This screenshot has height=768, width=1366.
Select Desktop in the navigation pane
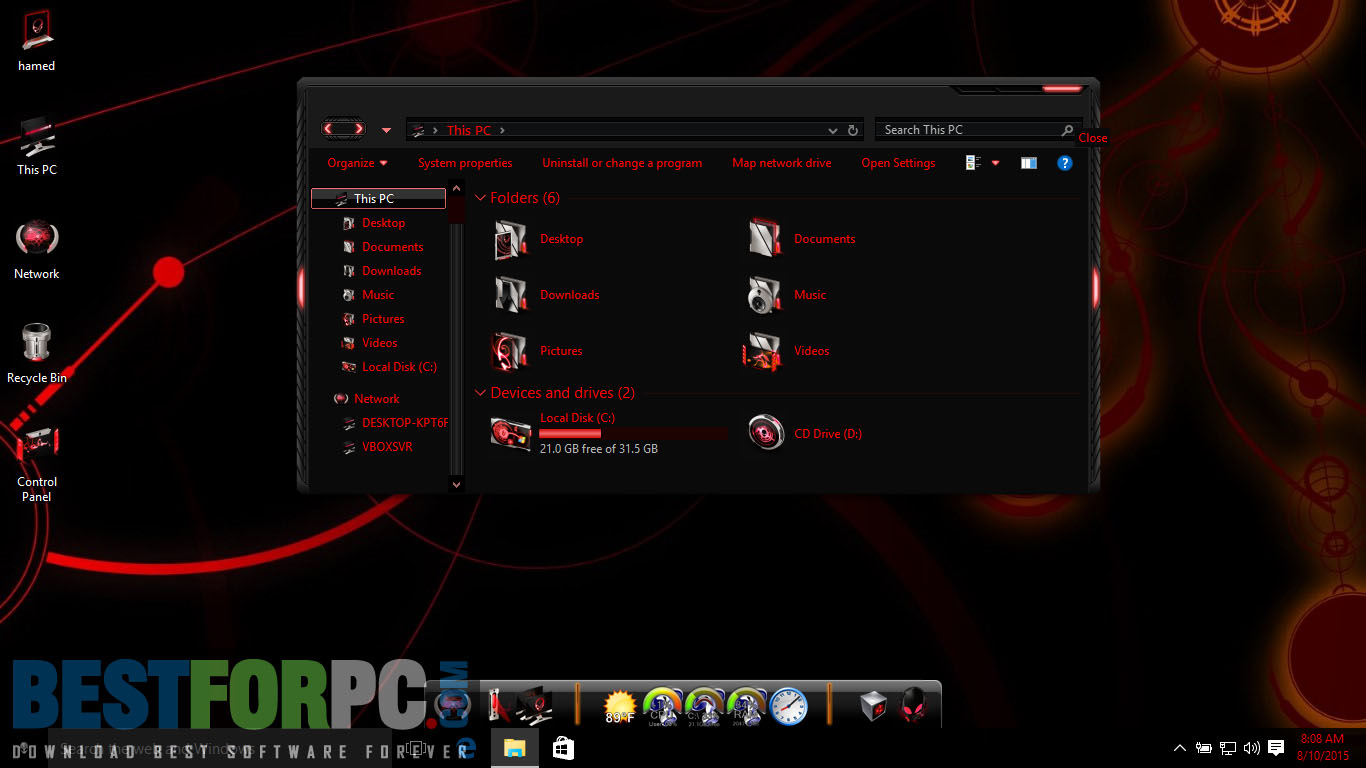coord(383,223)
